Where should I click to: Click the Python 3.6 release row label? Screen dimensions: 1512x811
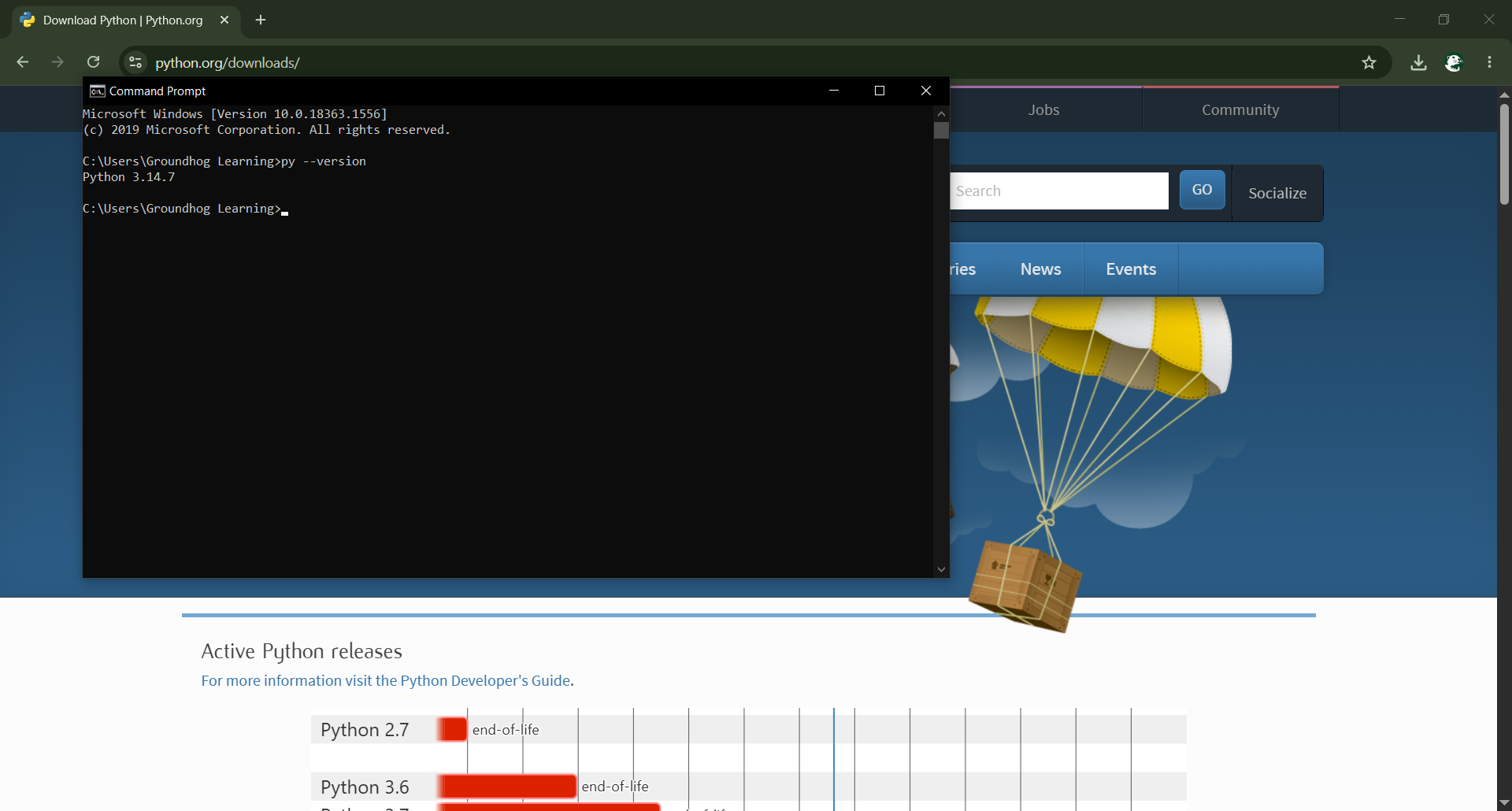coord(365,787)
